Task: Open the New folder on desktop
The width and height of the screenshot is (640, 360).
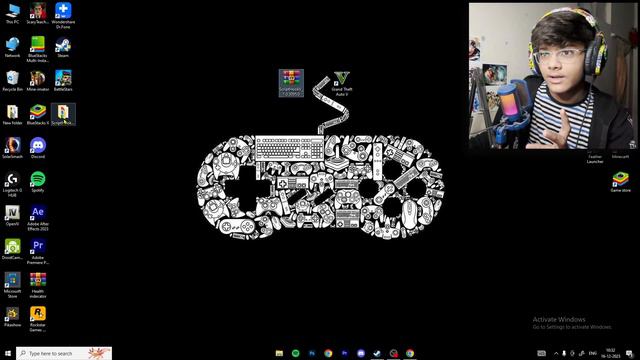Action: click(12, 115)
